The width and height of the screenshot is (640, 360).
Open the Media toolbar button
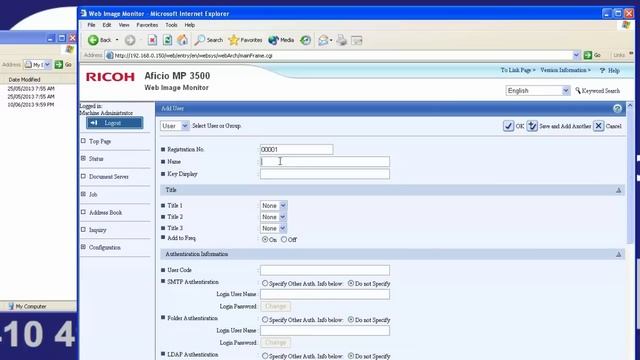pyautogui.click(x=281, y=40)
